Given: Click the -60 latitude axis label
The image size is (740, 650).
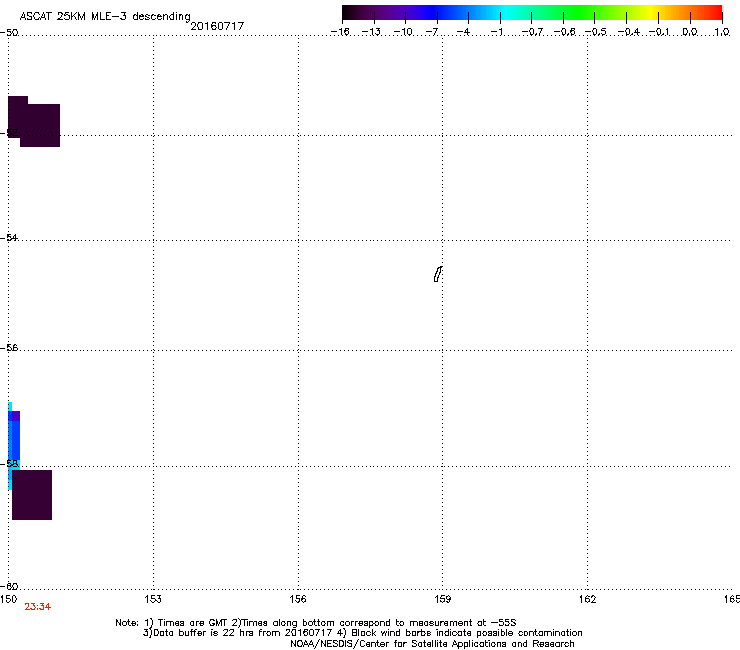Looking at the screenshot, I should [9, 586].
